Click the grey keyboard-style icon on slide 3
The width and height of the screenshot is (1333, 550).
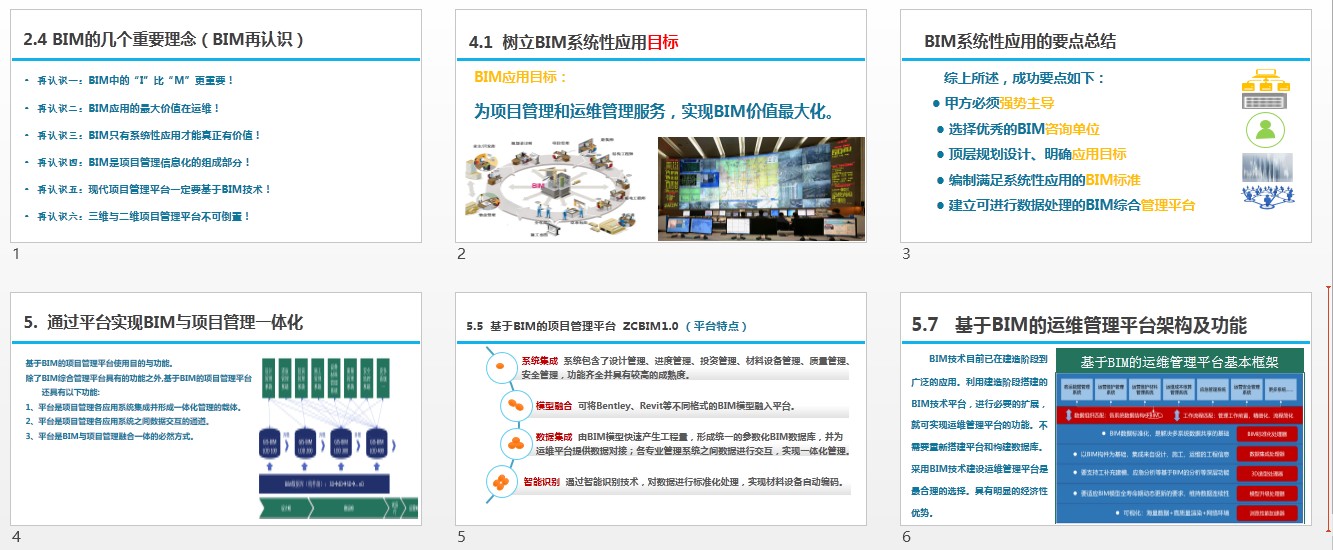1267,101
